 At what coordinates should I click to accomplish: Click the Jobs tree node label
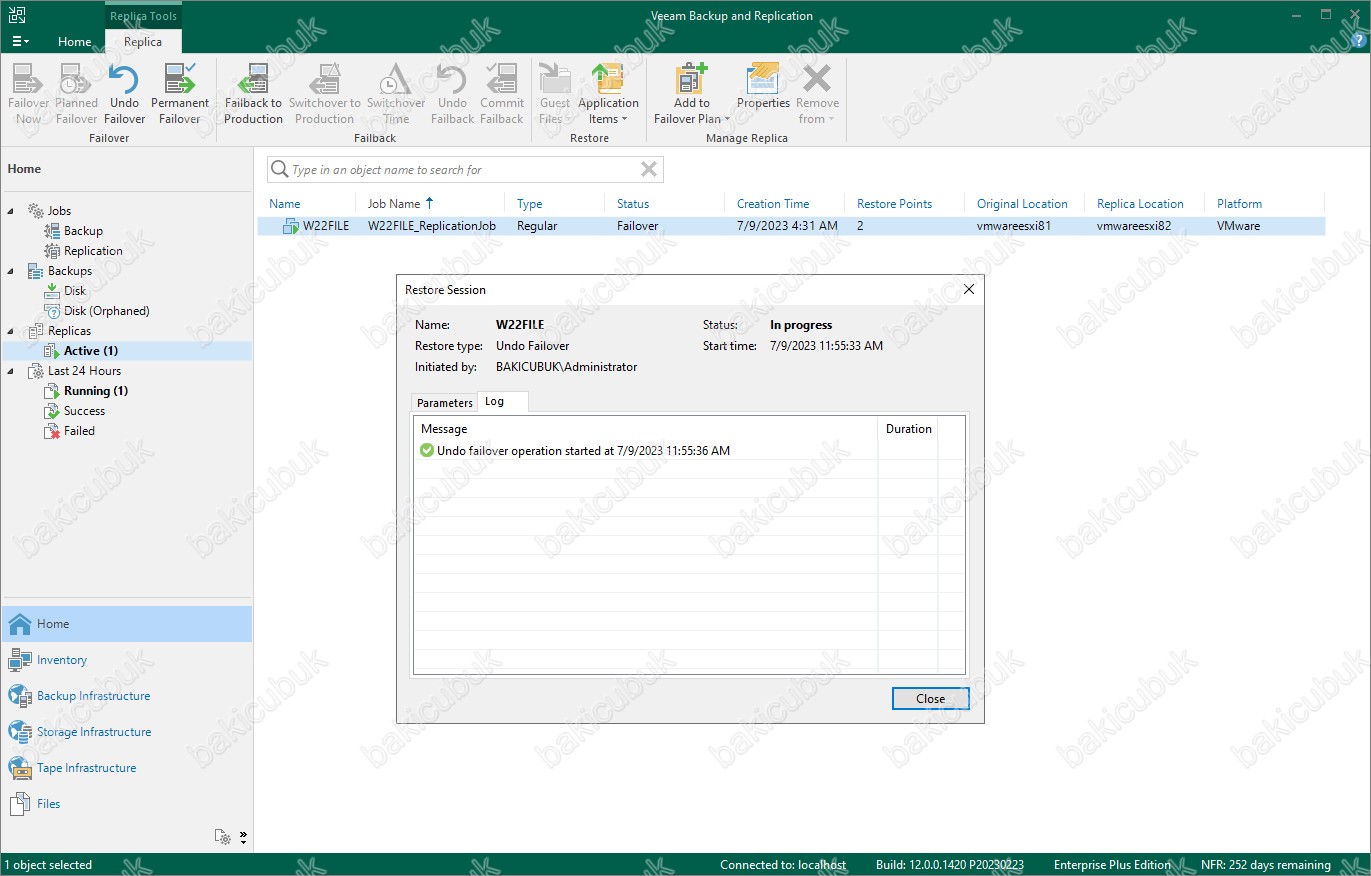[x=59, y=211]
